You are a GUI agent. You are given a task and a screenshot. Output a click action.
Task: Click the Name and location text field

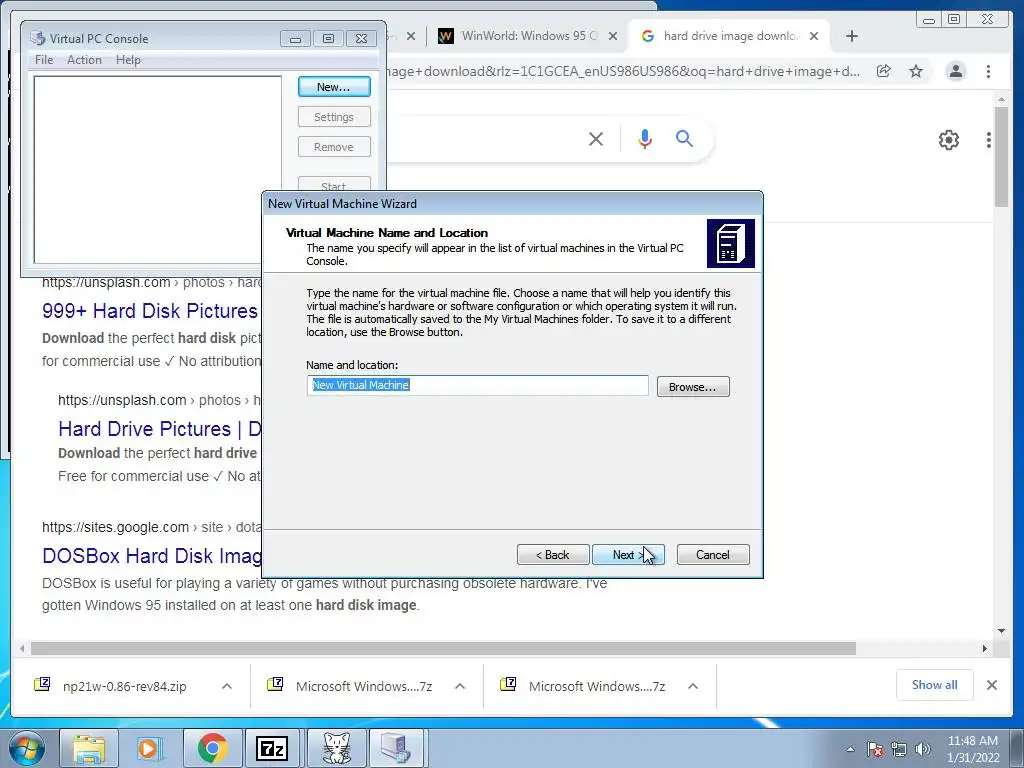coord(477,385)
